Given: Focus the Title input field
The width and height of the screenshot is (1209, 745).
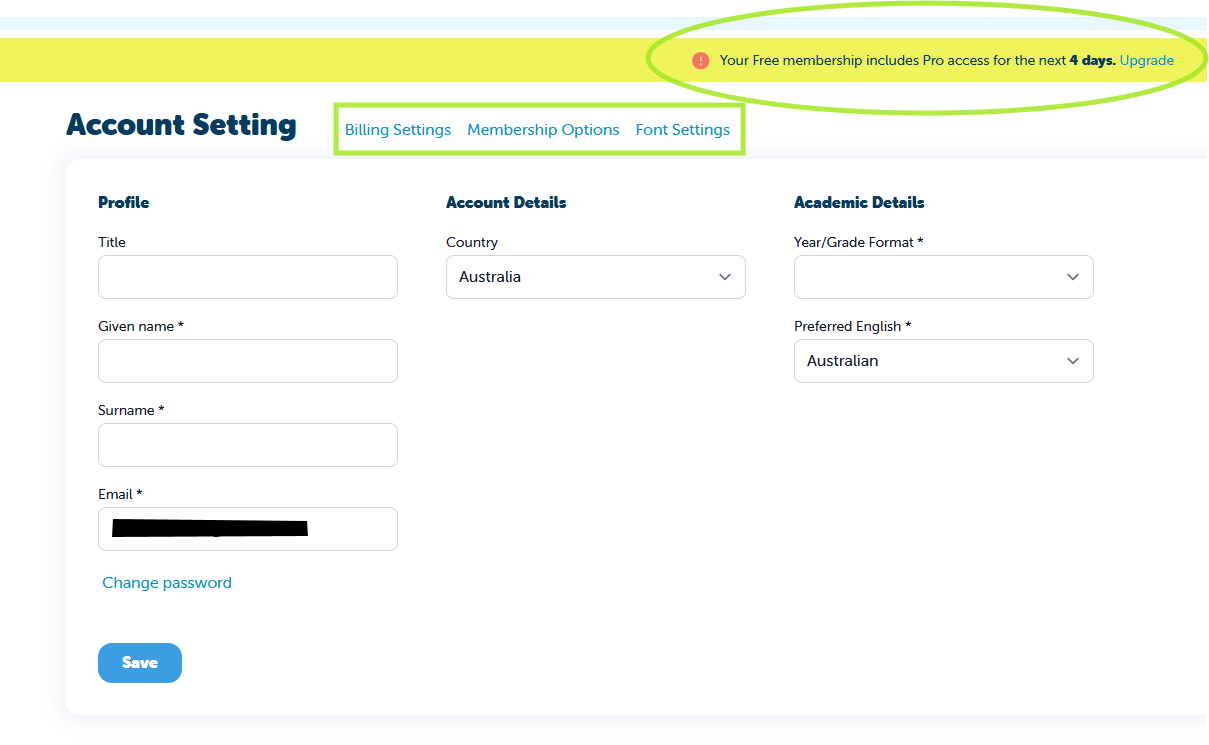Looking at the screenshot, I should (x=247, y=277).
